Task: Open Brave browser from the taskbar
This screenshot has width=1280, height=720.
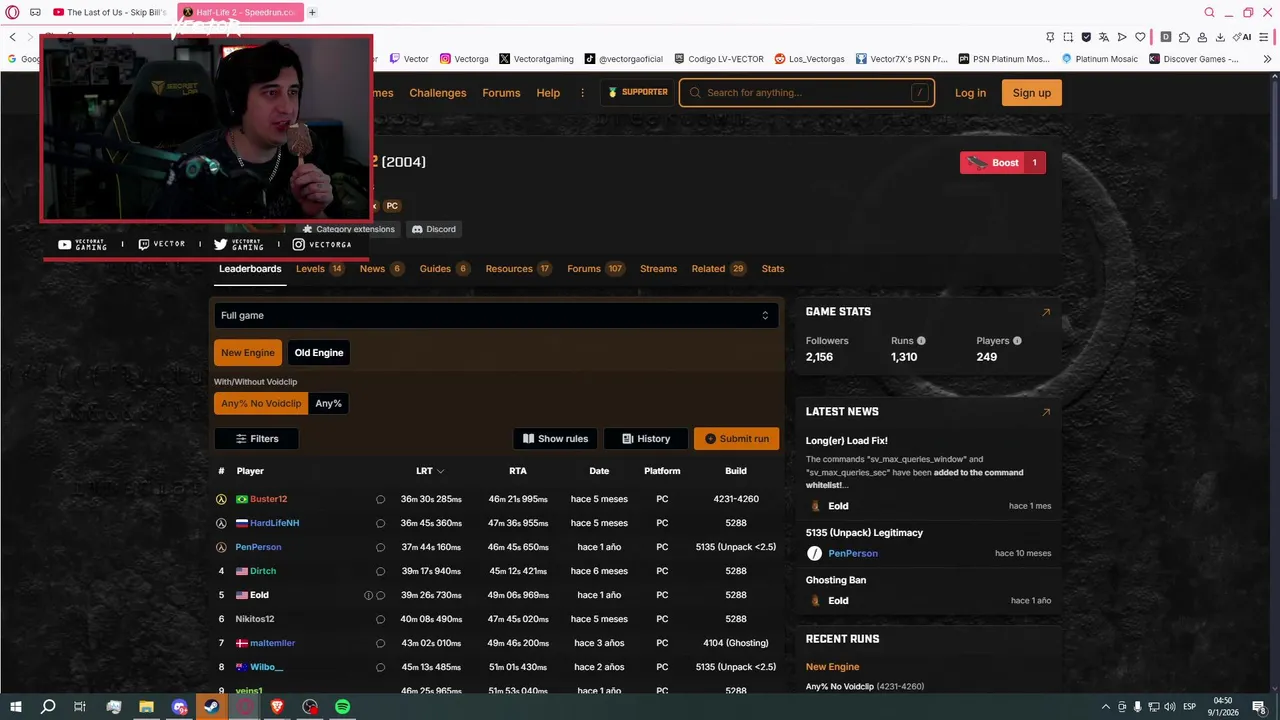Action: click(277, 707)
